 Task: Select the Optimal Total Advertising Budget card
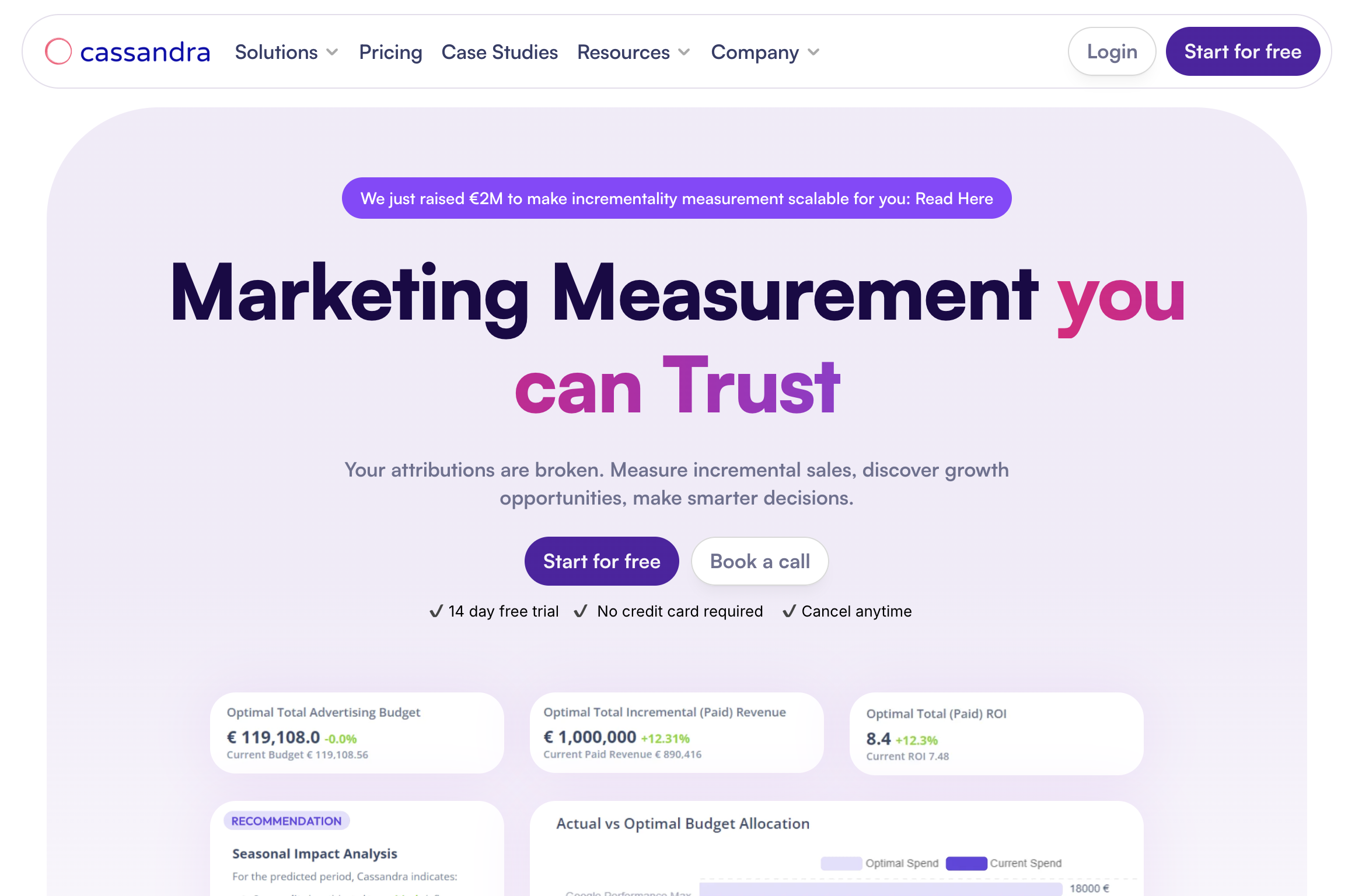click(357, 733)
